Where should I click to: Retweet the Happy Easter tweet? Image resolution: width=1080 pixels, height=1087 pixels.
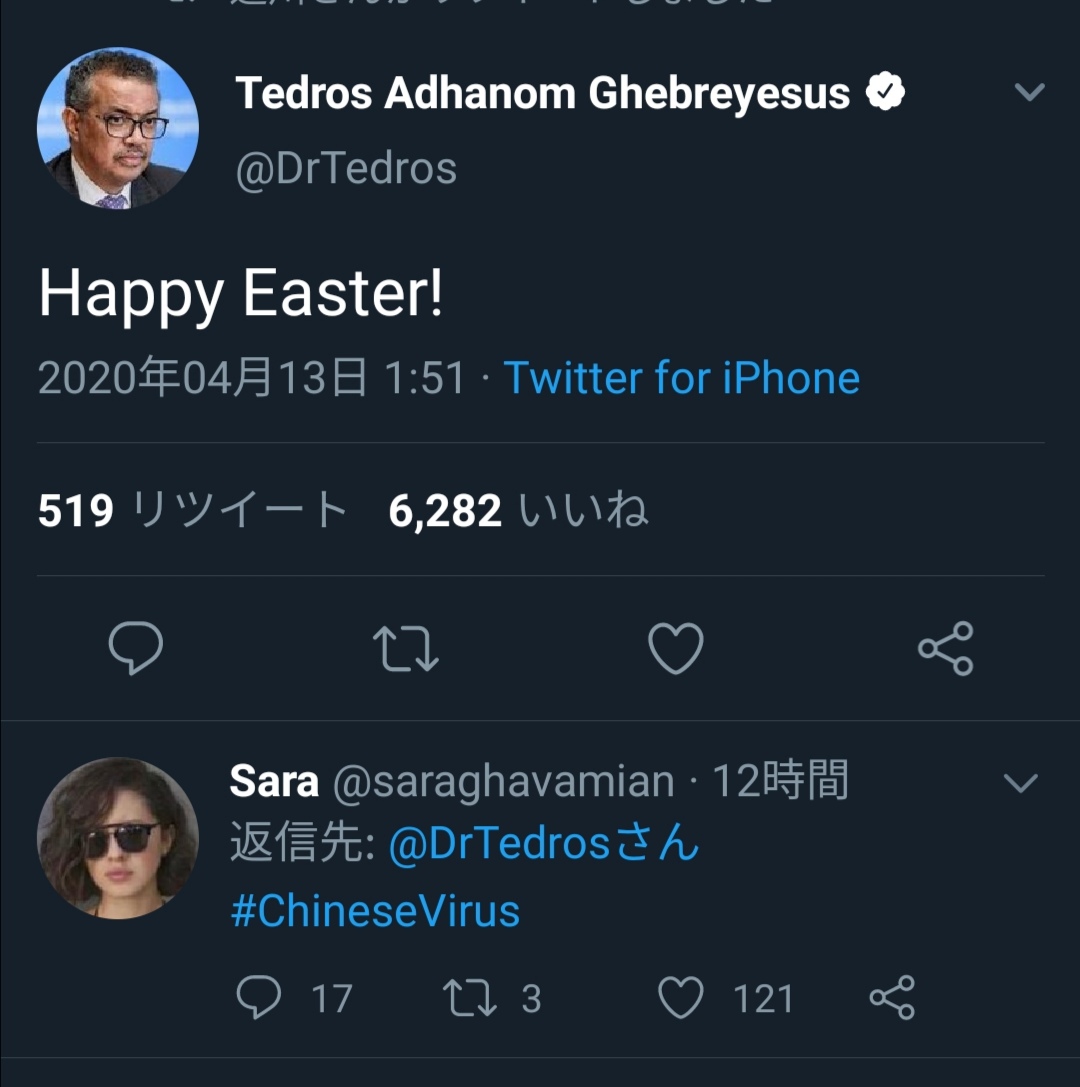pyautogui.click(x=405, y=648)
